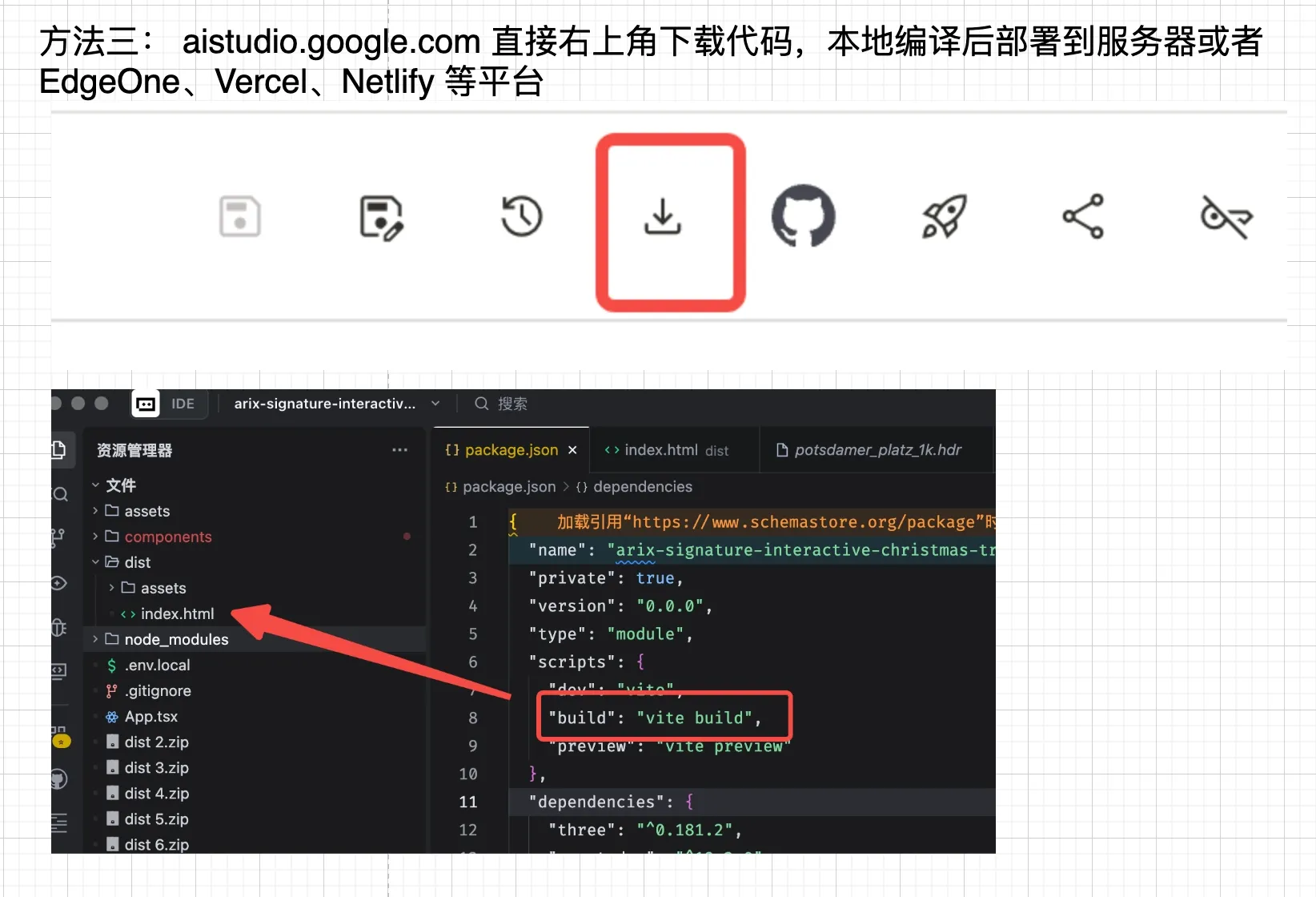Click the GitHub icon in toolbar
1316x897 pixels.
click(x=803, y=217)
